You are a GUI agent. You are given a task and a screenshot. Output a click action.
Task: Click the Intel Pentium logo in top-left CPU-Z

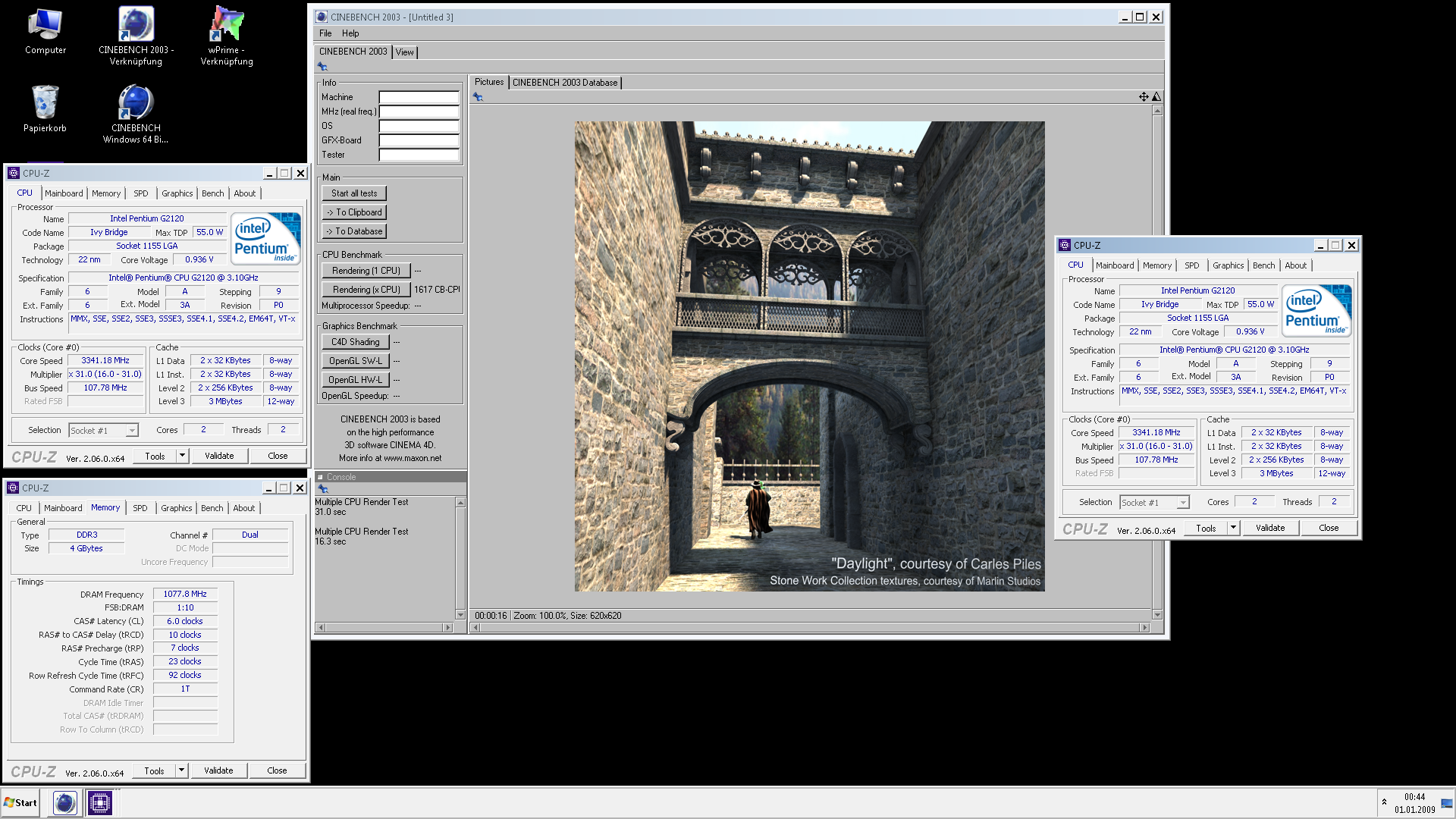point(265,238)
